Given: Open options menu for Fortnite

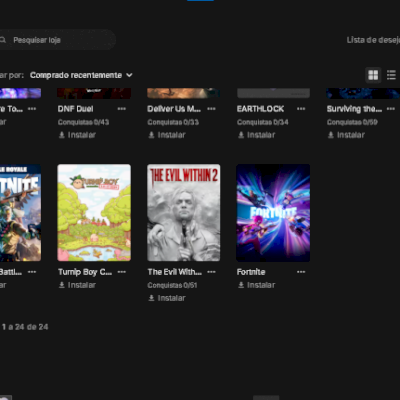Looking at the screenshot, I should (x=301, y=272).
